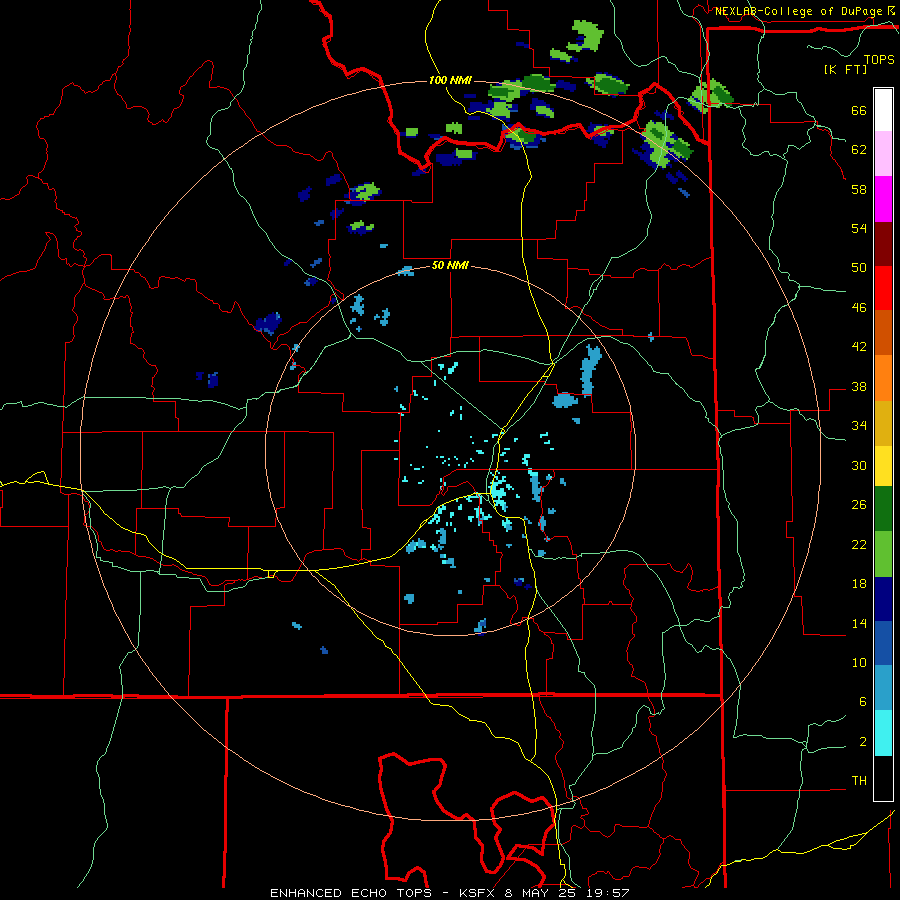The image size is (900, 900).
Task: Click legend scale value 42
Action: click(x=859, y=347)
